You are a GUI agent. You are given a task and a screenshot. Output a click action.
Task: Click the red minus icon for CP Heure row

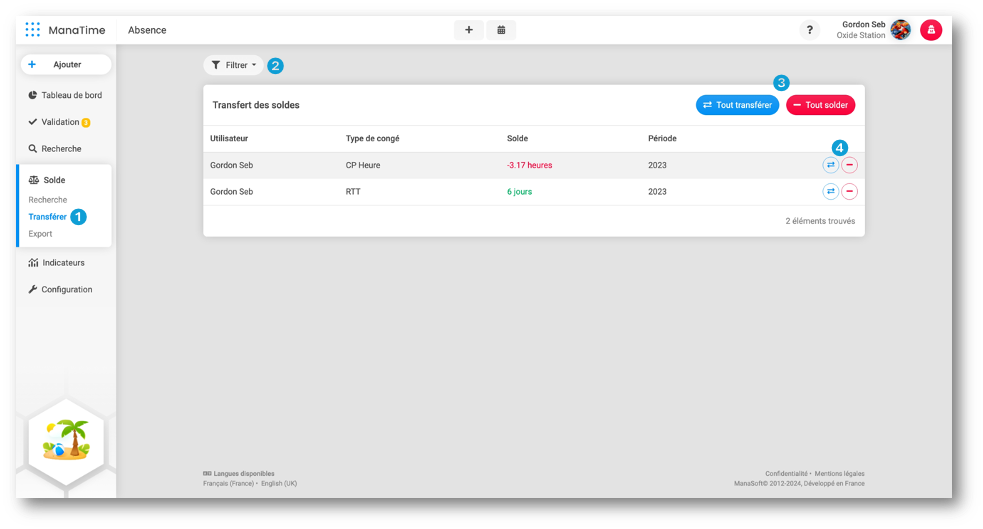click(x=849, y=165)
